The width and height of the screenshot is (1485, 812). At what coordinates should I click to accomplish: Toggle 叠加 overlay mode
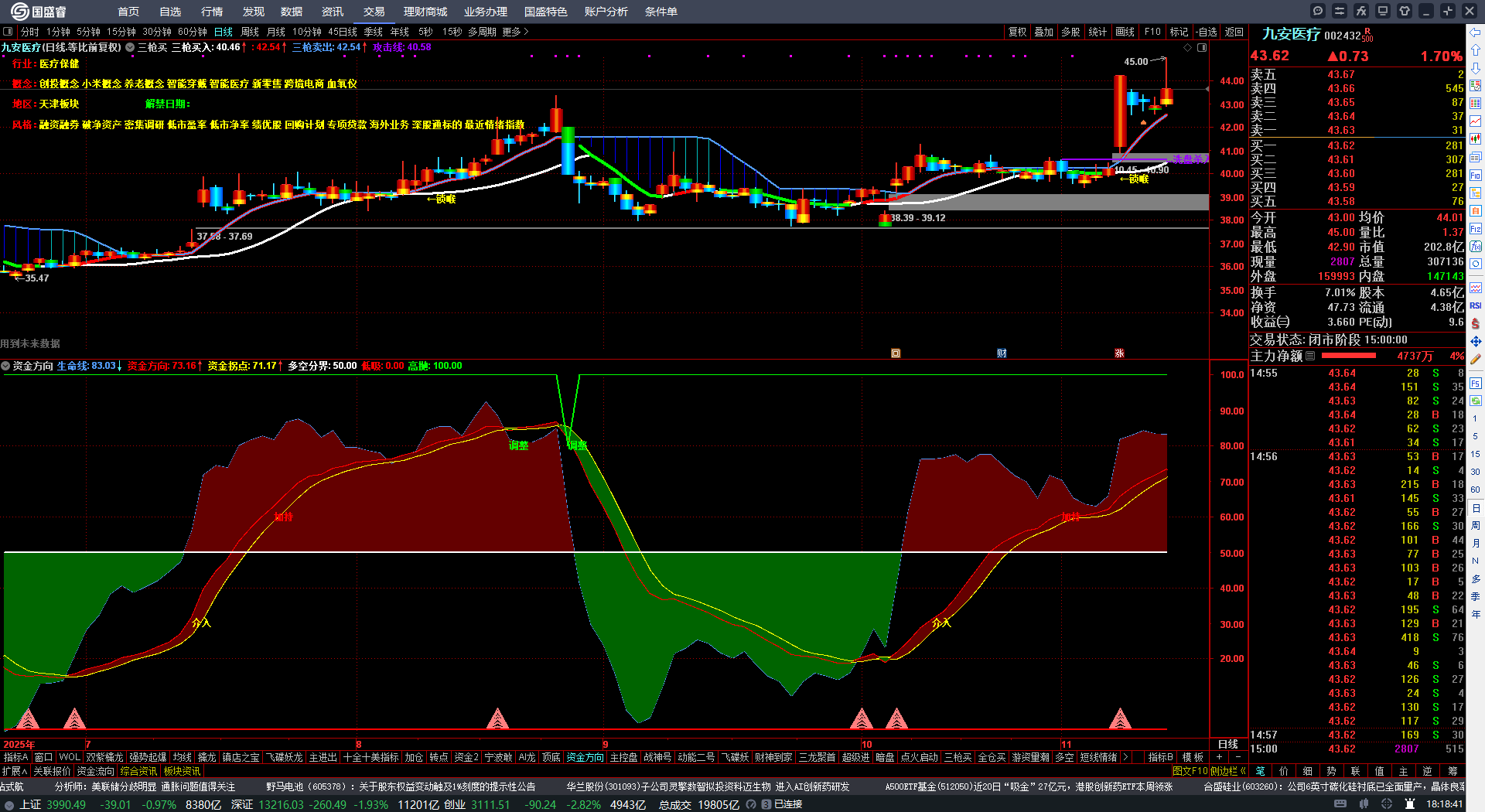click(x=1044, y=32)
